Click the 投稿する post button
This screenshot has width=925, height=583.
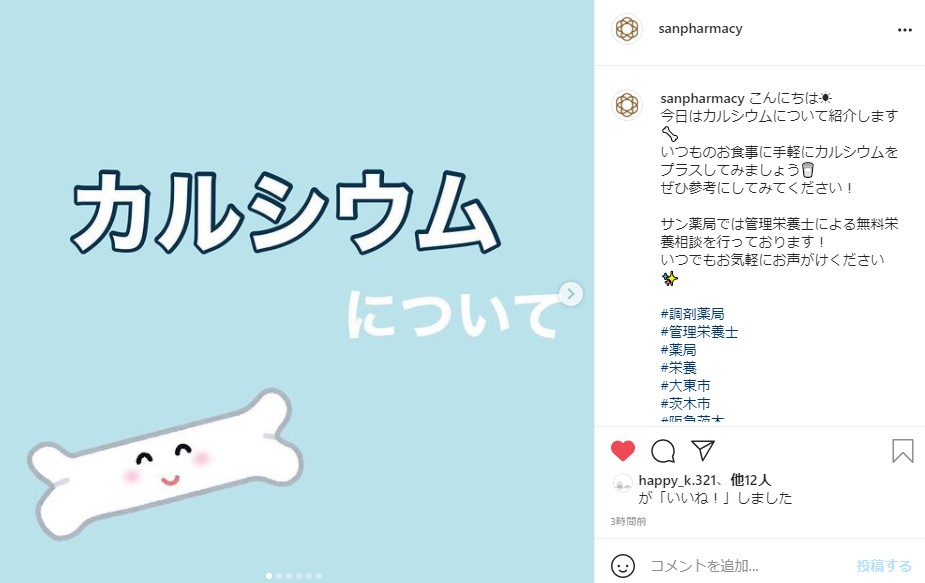point(884,566)
